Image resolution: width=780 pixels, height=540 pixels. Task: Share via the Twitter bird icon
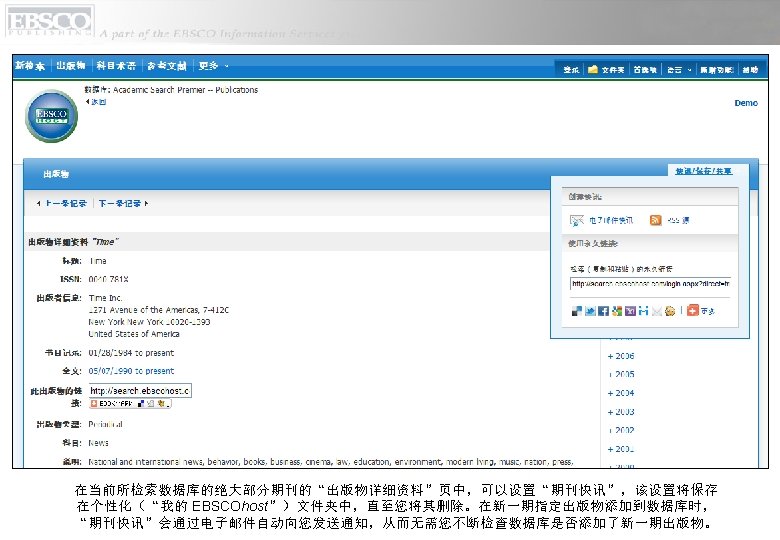590,311
